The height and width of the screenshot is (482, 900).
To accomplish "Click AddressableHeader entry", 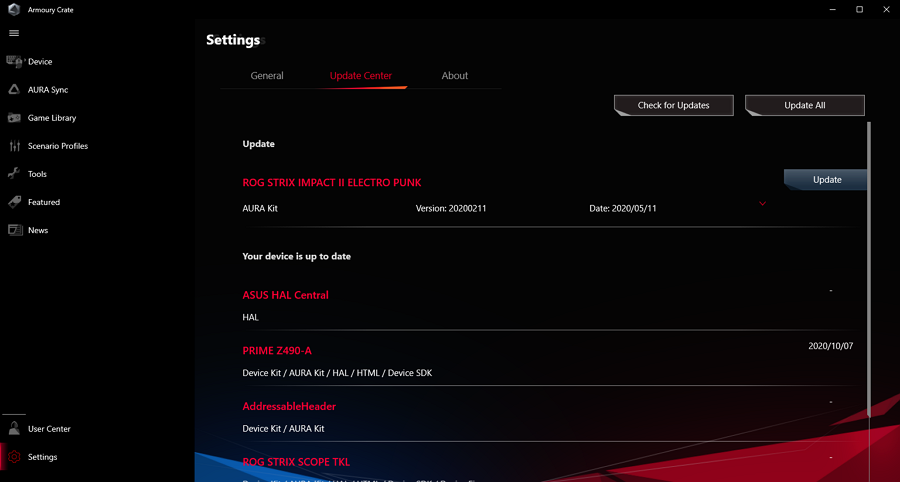I will click(x=289, y=406).
